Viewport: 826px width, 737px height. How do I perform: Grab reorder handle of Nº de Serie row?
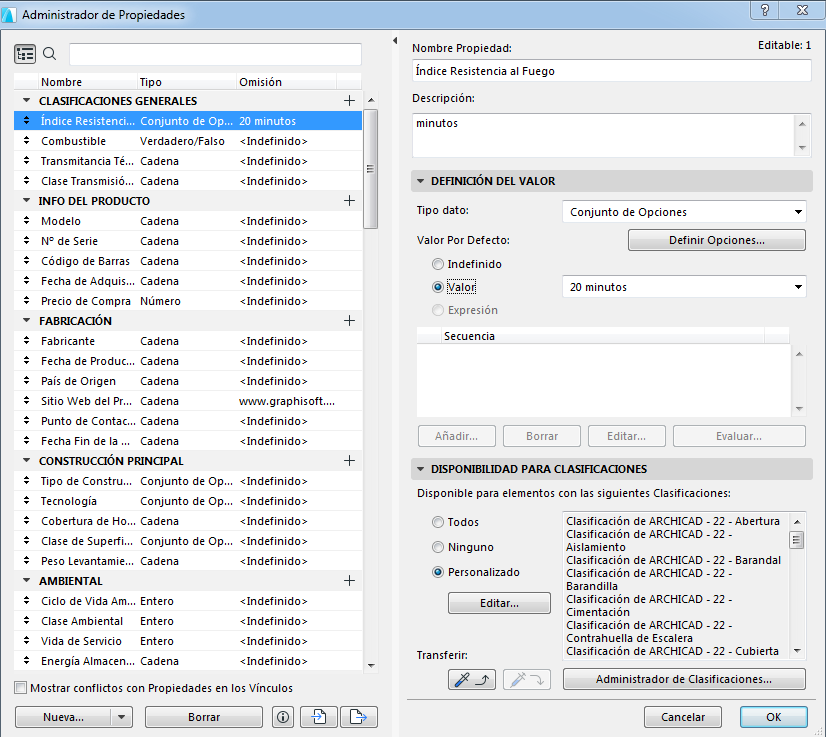(26, 241)
